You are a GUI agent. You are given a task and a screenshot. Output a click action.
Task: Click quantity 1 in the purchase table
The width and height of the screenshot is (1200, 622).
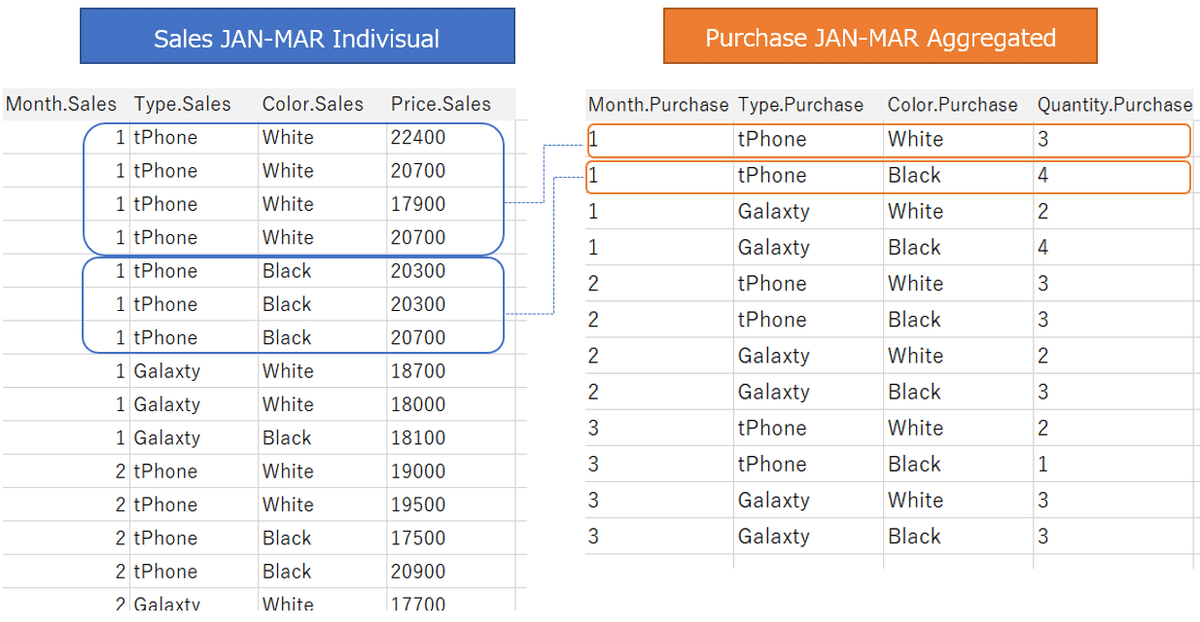pyautogui.click(x=1043, y=464)
